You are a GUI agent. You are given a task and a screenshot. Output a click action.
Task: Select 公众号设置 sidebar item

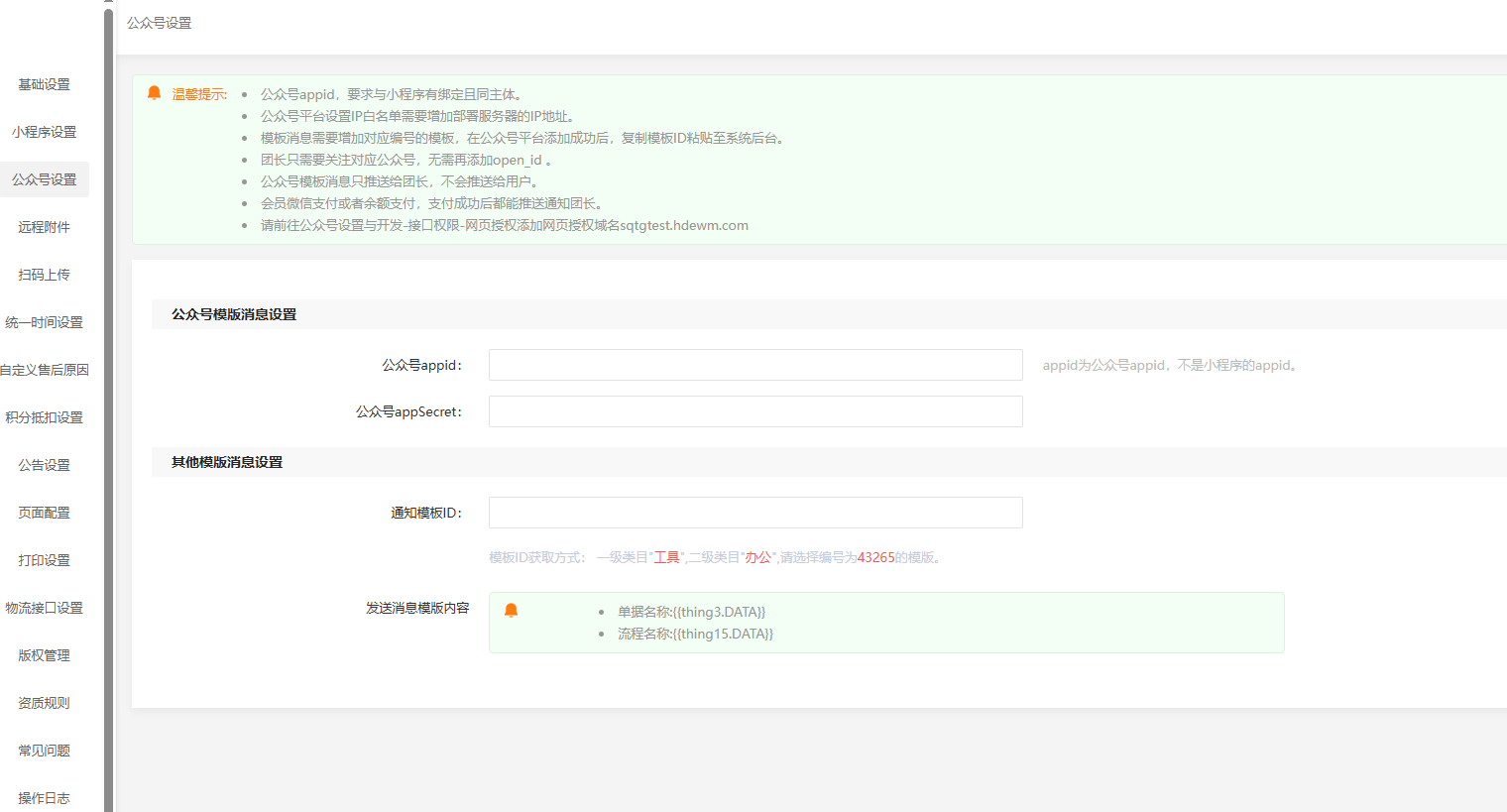(x=45, y=179)
